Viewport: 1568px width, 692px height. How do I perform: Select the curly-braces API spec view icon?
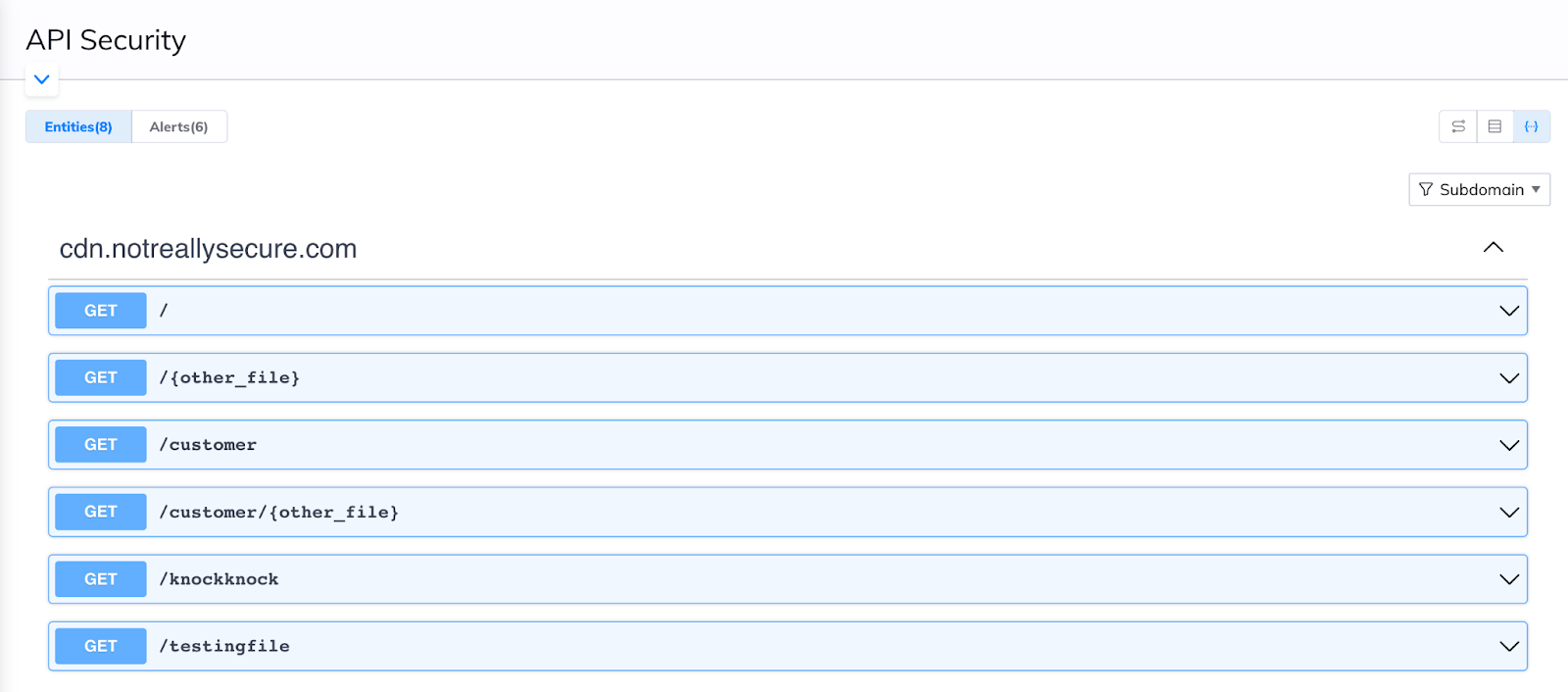(x=1532, y=126)
